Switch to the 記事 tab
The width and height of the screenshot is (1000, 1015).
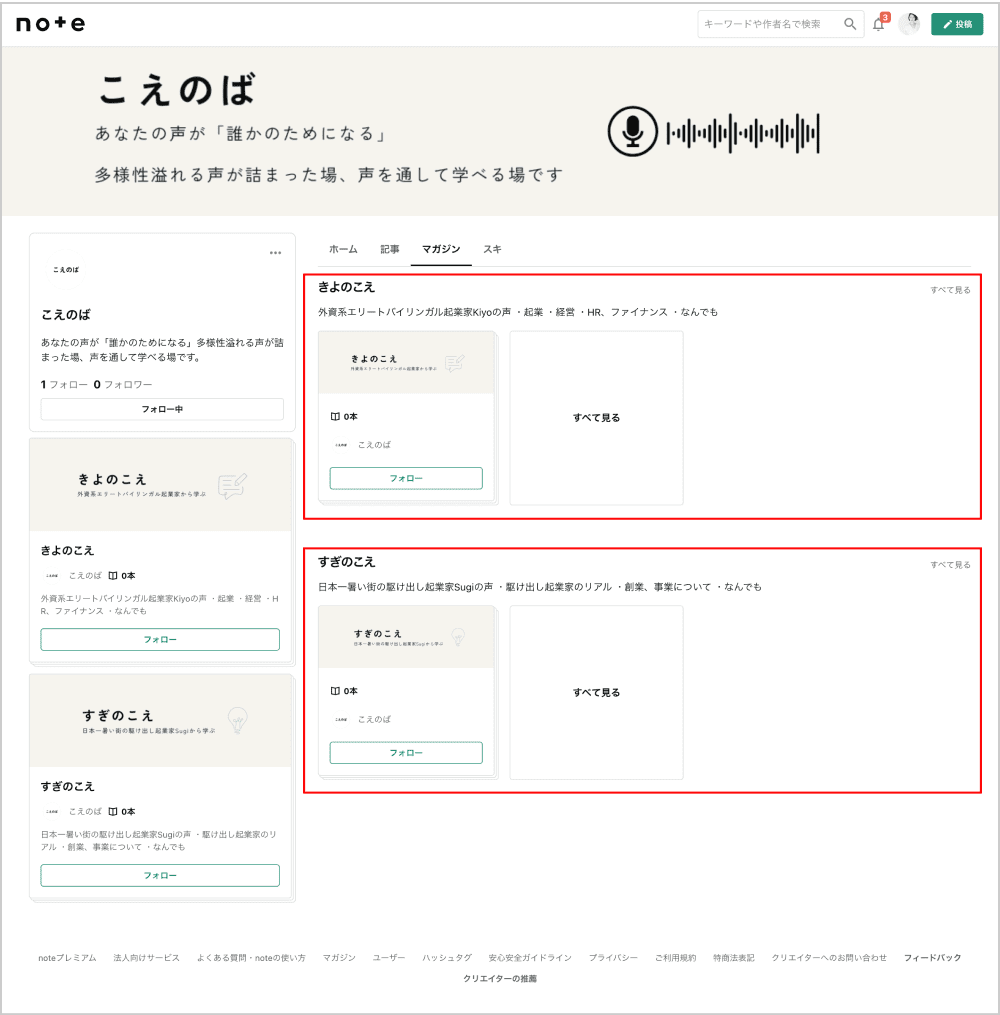pos(390,249)
